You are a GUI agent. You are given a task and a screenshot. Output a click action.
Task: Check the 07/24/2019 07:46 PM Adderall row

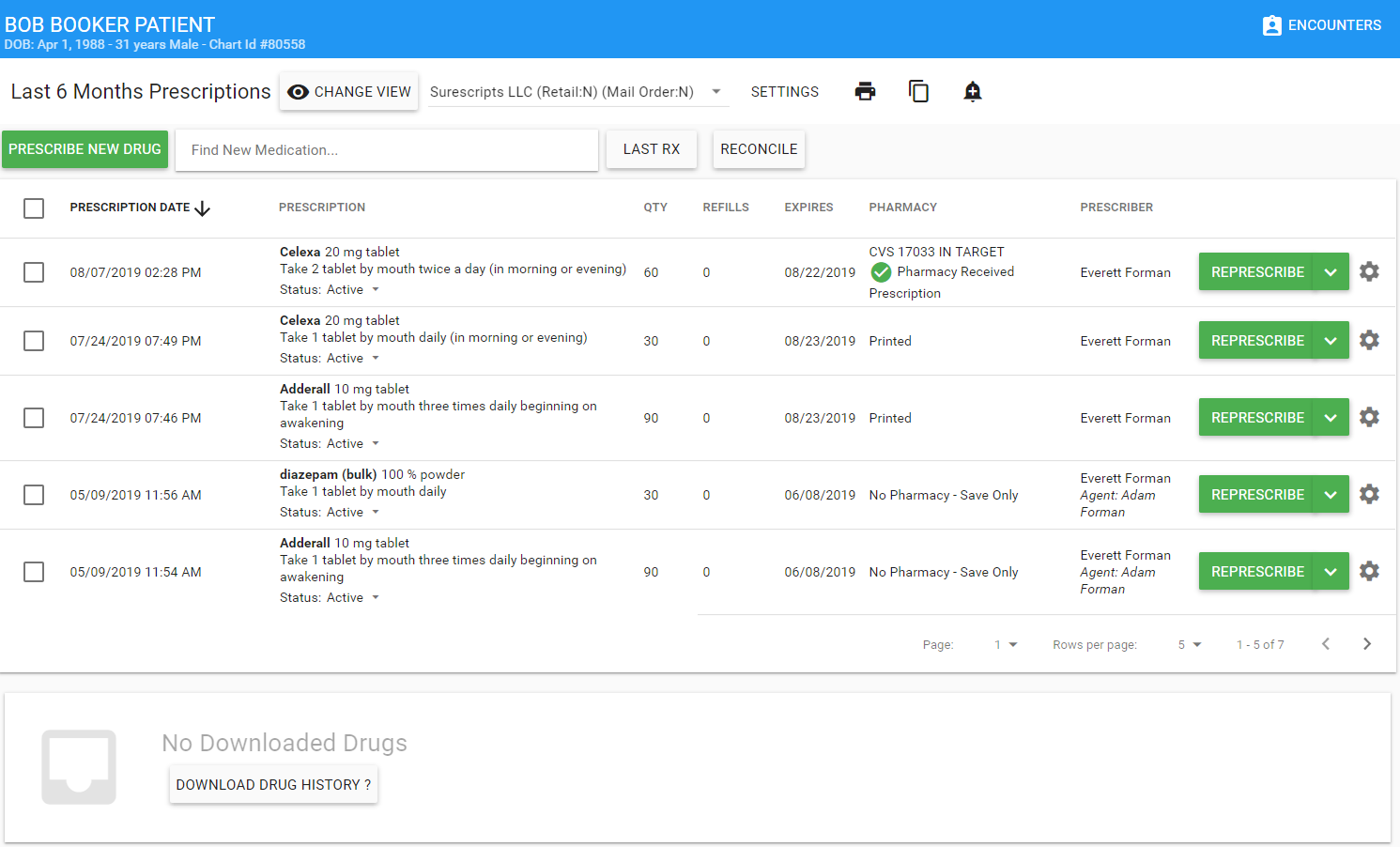click(34, 418)
